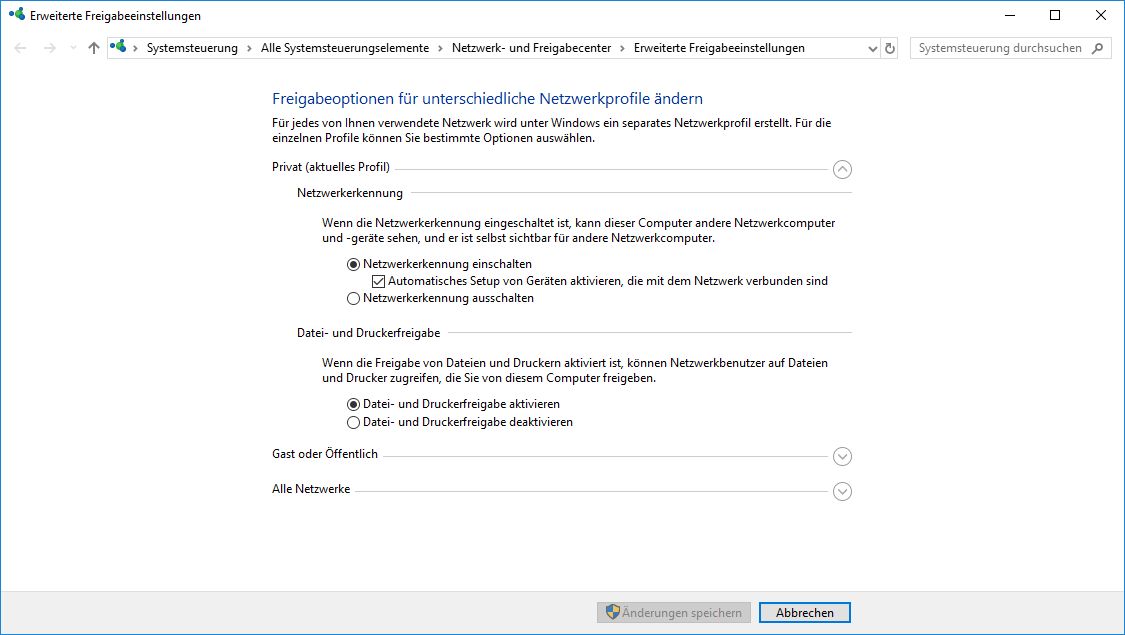Viewport: 1125px width, 635px height.
Task: Click the refresh icon in the address bar
Action: (x=889, y=47)
